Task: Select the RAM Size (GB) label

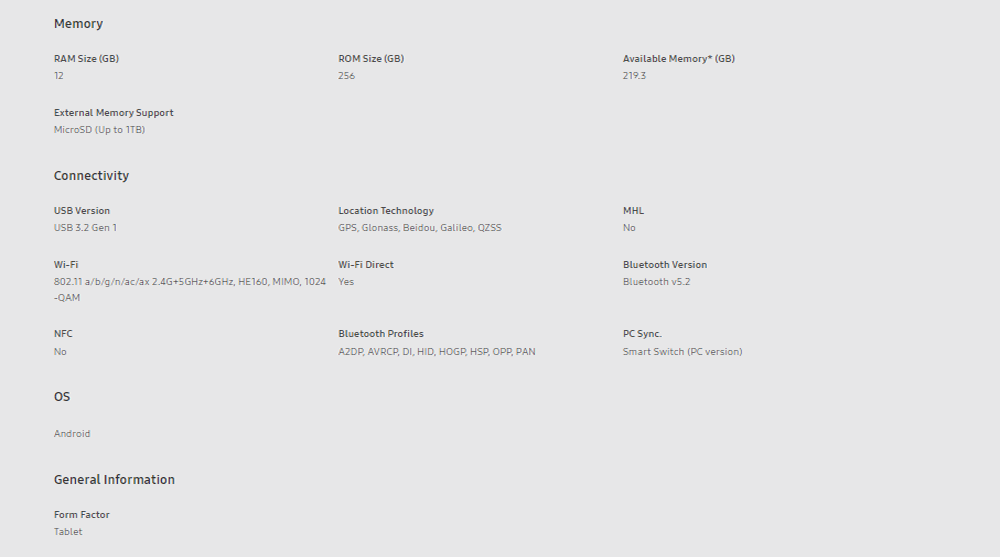Action: [x=86, y=59]
